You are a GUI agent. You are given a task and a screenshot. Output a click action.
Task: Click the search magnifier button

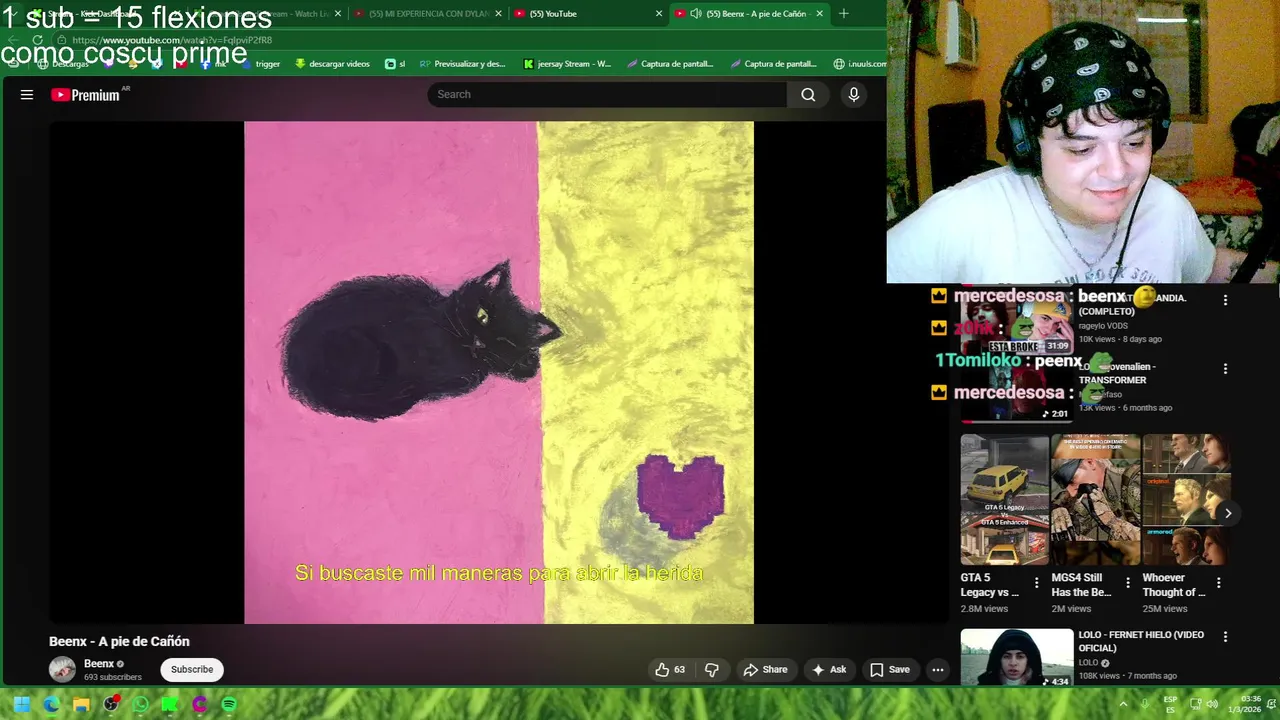pyautogui.click(x=808, y=94)
